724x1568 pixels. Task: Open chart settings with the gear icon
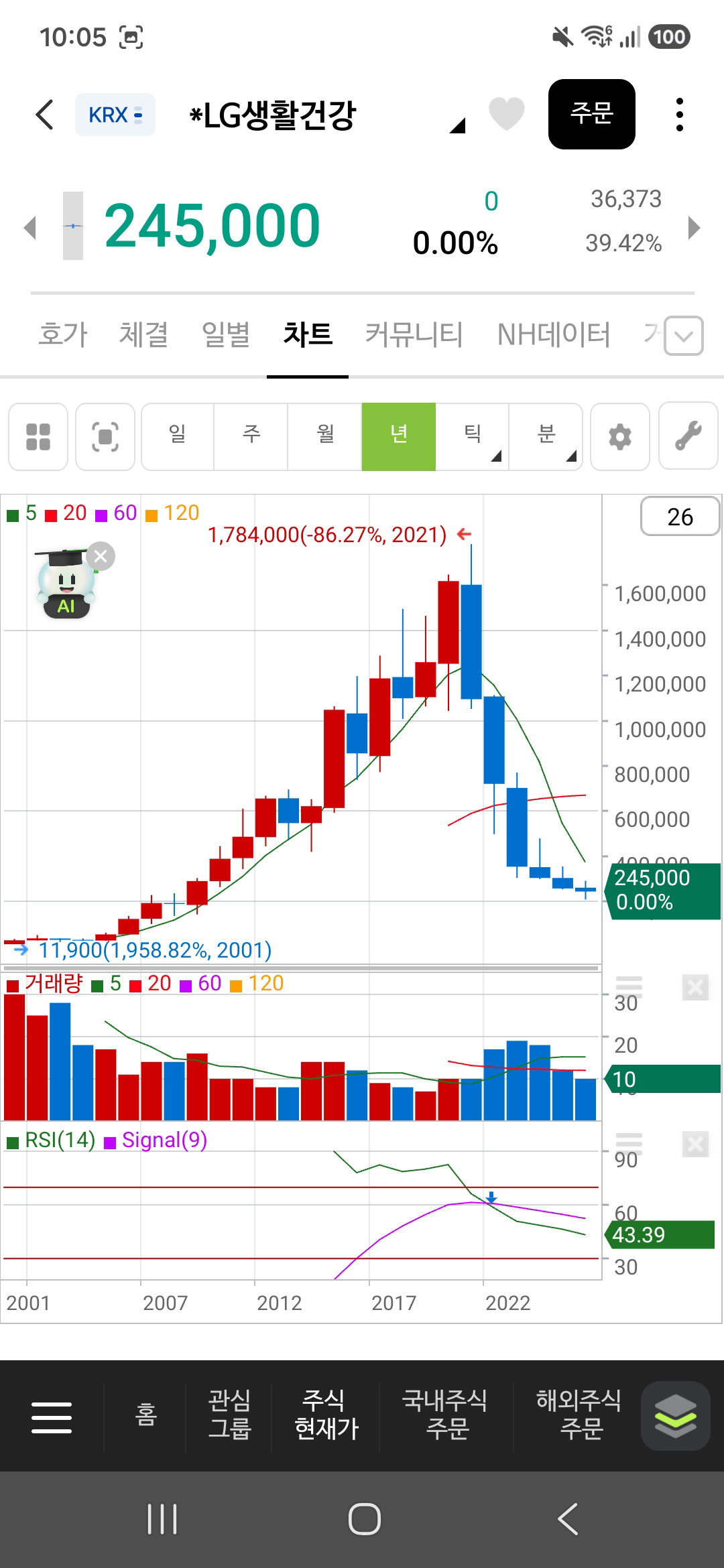point(620,437)
